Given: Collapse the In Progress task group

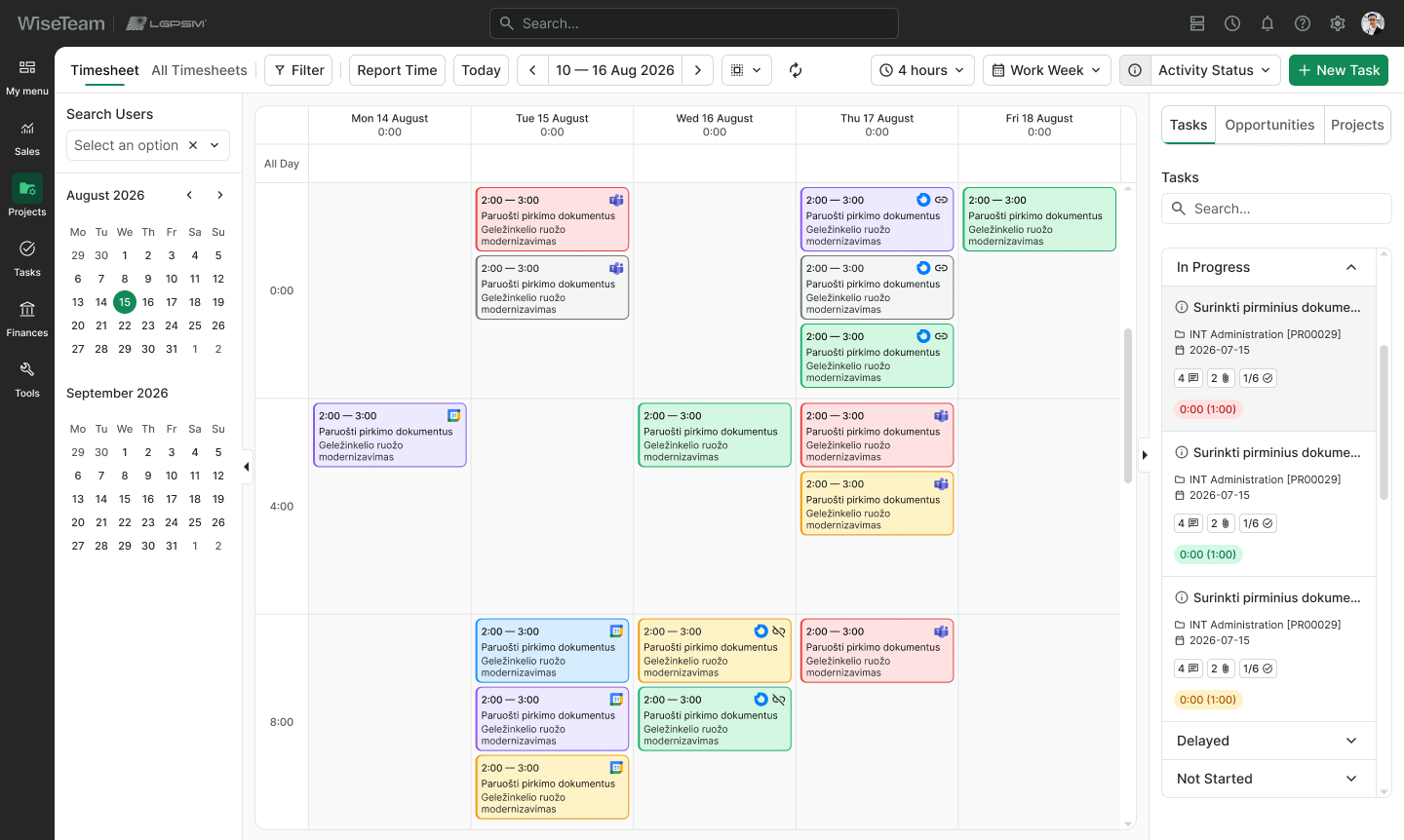Looking at the screenshot, I should (1351, 267).
